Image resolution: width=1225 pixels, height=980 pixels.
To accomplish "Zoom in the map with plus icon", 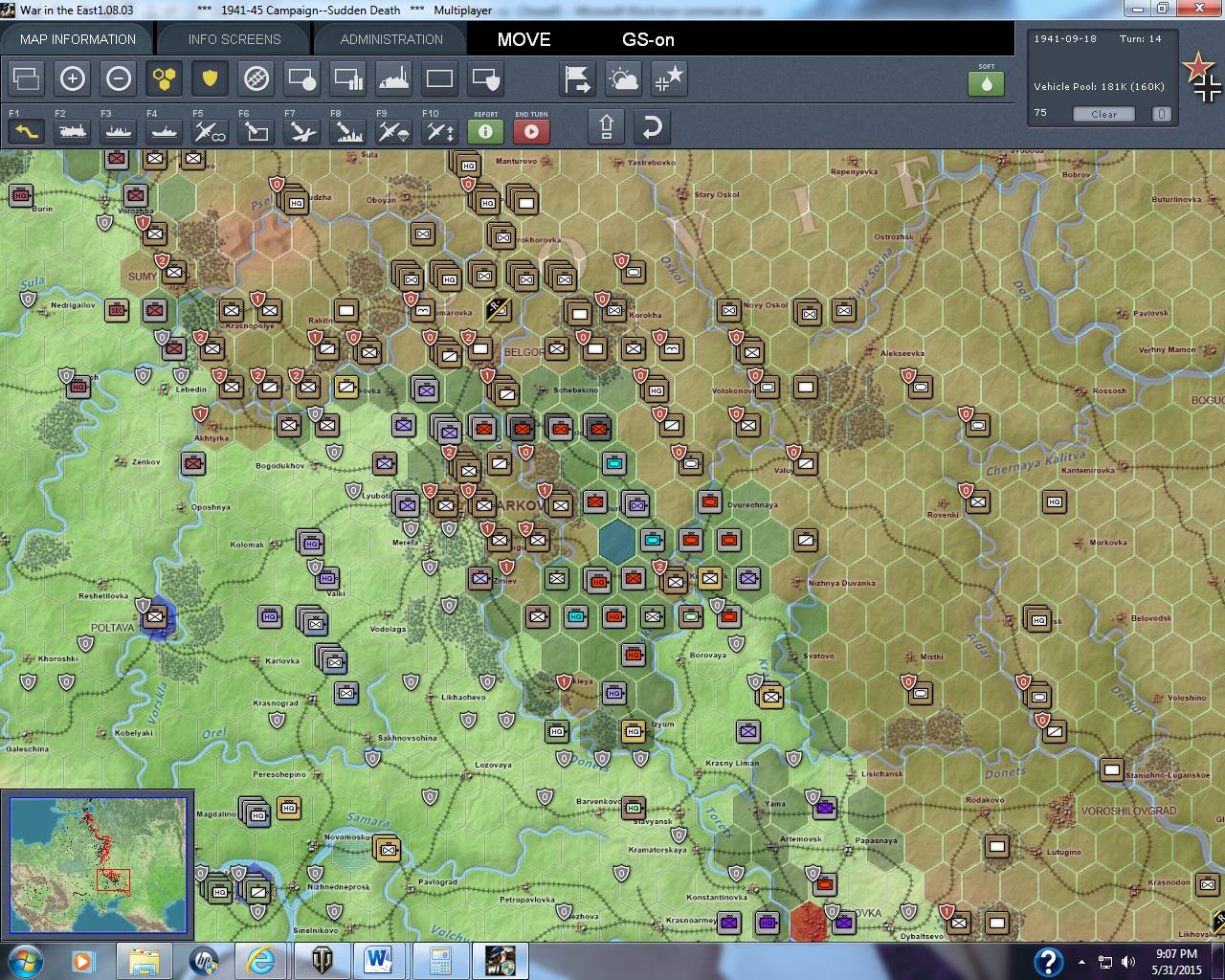I will pos(73,78).
